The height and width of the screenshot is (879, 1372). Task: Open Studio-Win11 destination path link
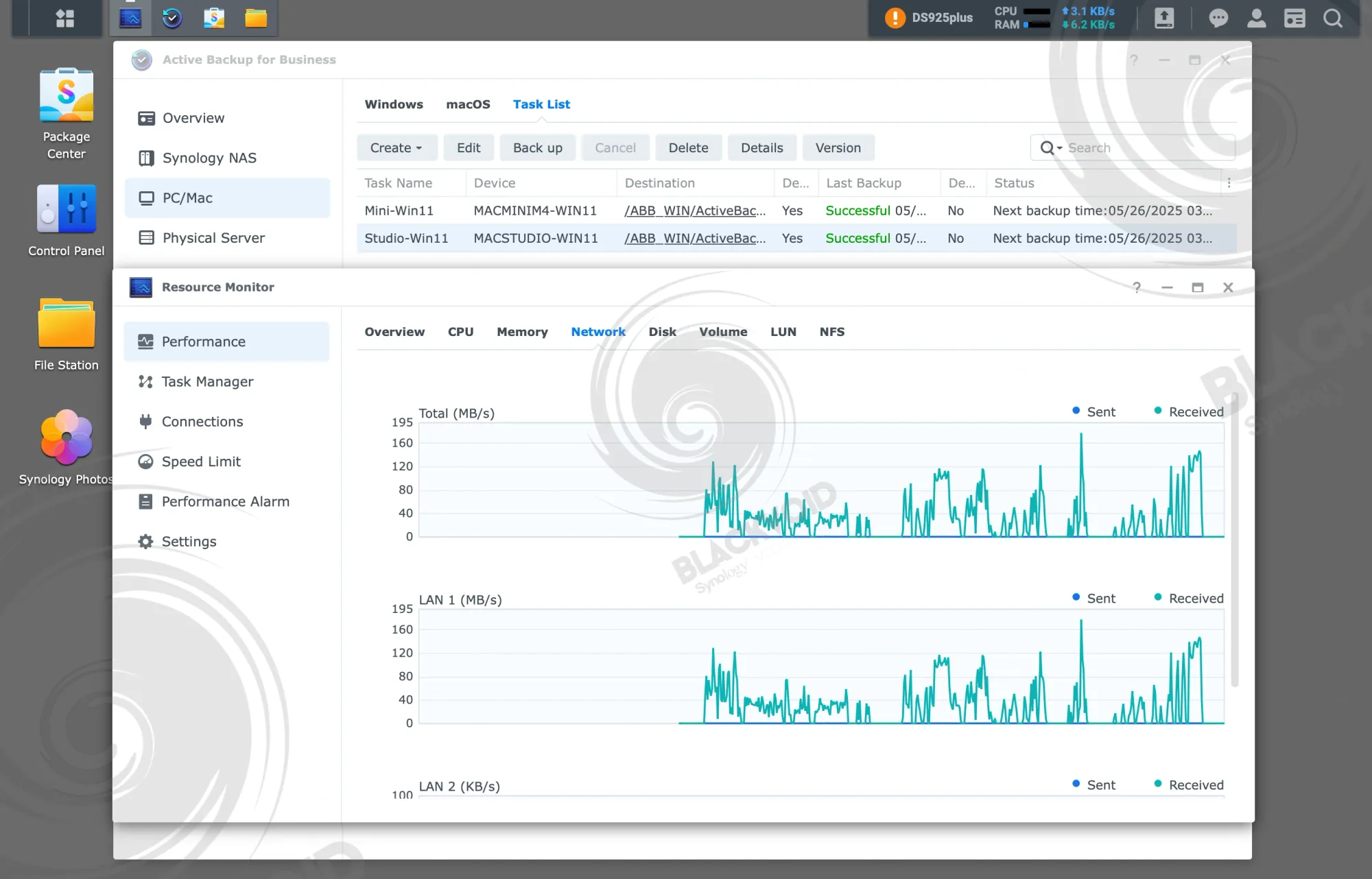coord(694,238)
